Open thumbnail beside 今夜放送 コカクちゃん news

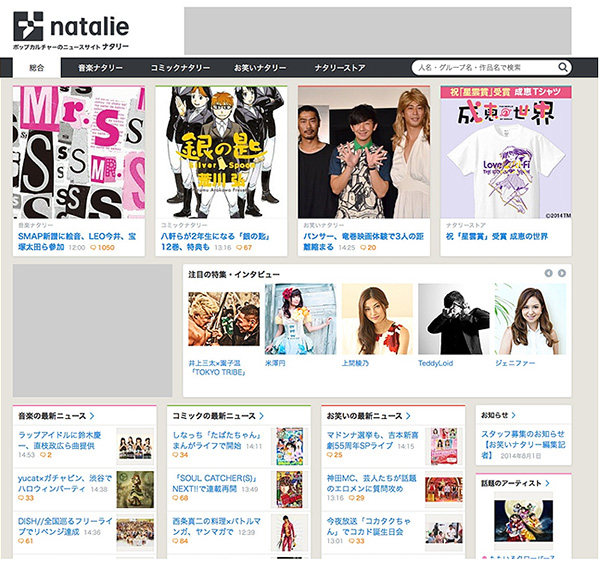point(444,533)
